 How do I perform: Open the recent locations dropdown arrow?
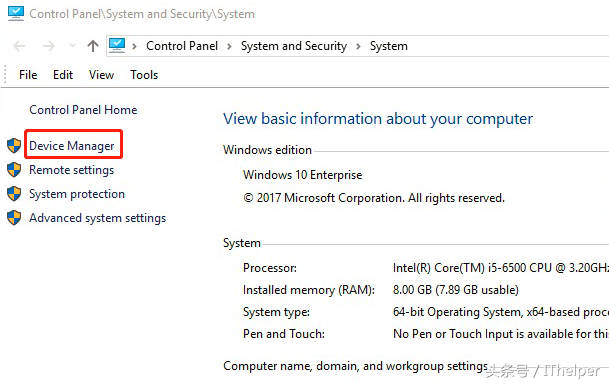point(72,46)
